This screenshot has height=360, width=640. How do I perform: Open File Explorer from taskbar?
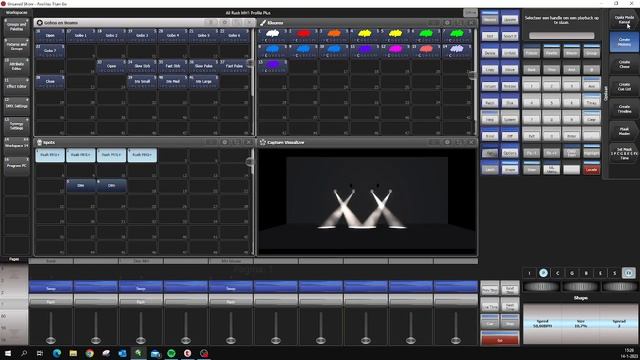(x=73, y=353)
